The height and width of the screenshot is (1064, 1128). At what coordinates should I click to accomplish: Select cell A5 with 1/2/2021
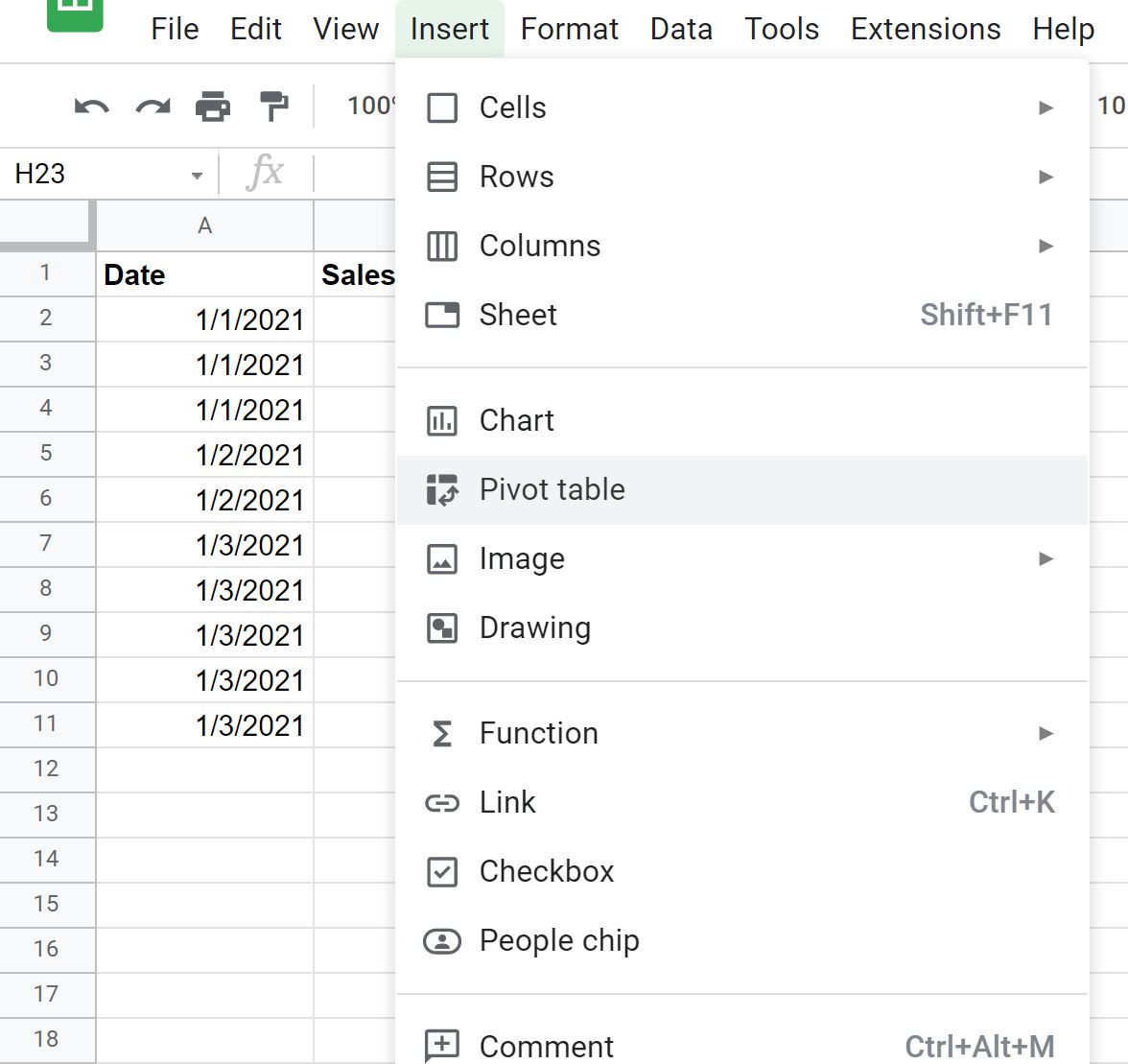[205, 455]
